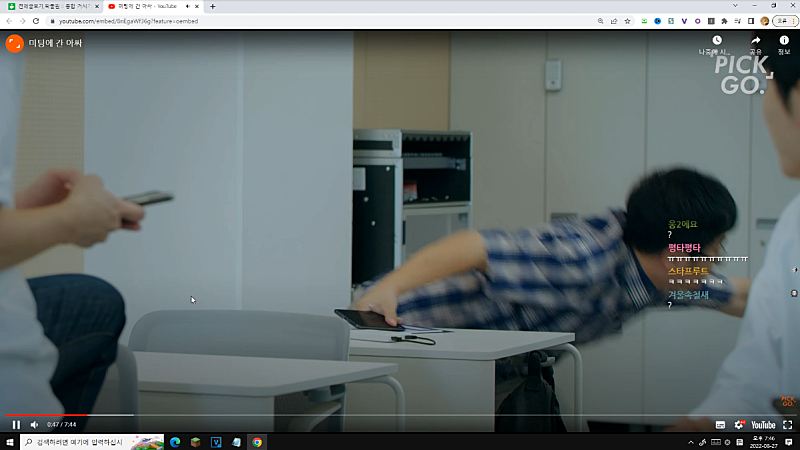Click the Watch Later clock icon

[x=717, y=40]
